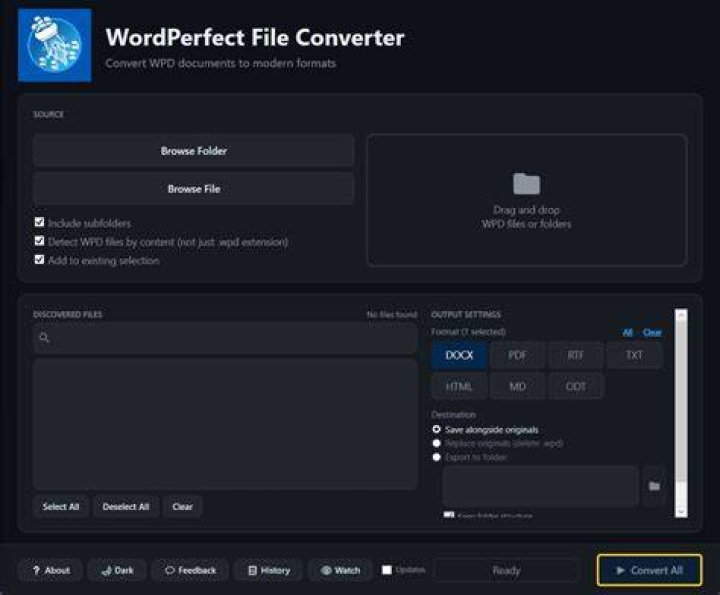Click Select All button
Viewport: 720px width, 595px height.
pyautogui.click(x=61, y=506)
